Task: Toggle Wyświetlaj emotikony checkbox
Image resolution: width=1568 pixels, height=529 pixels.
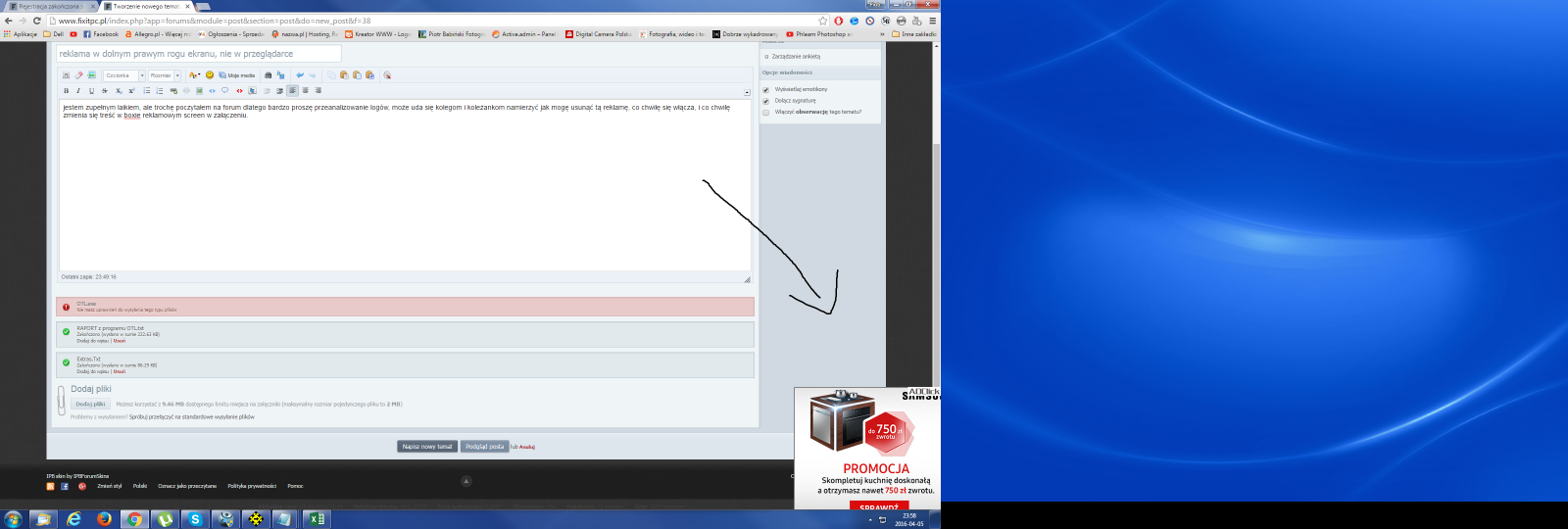Action: (766, 89)
